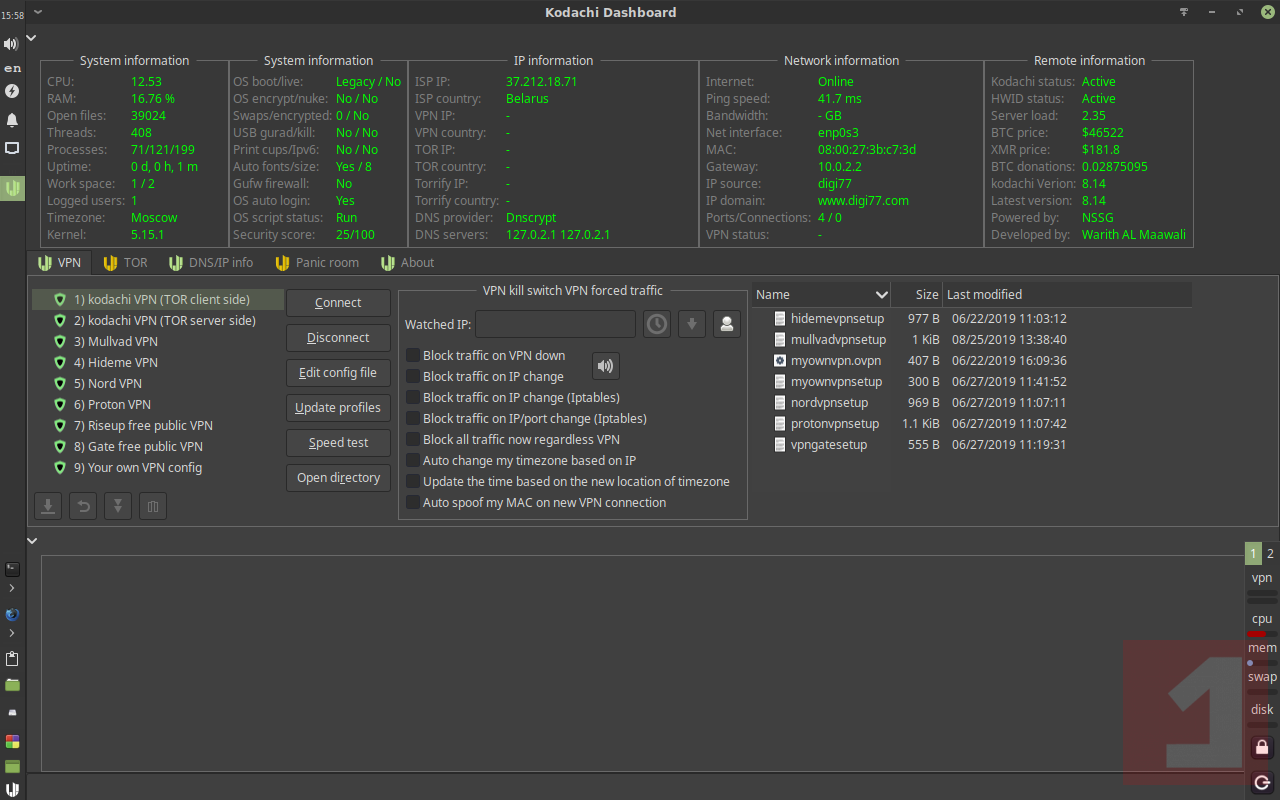This screenshot has height=800, width=1280.
Task: Open the notifications bell icon
Action: (x=12, y=120)
